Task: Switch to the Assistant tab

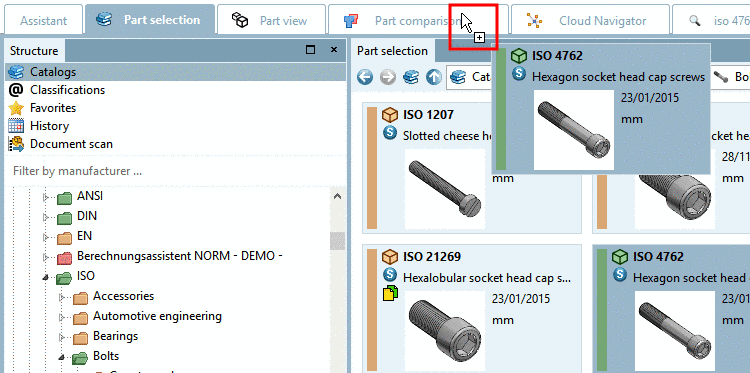Action: (44, 21)
